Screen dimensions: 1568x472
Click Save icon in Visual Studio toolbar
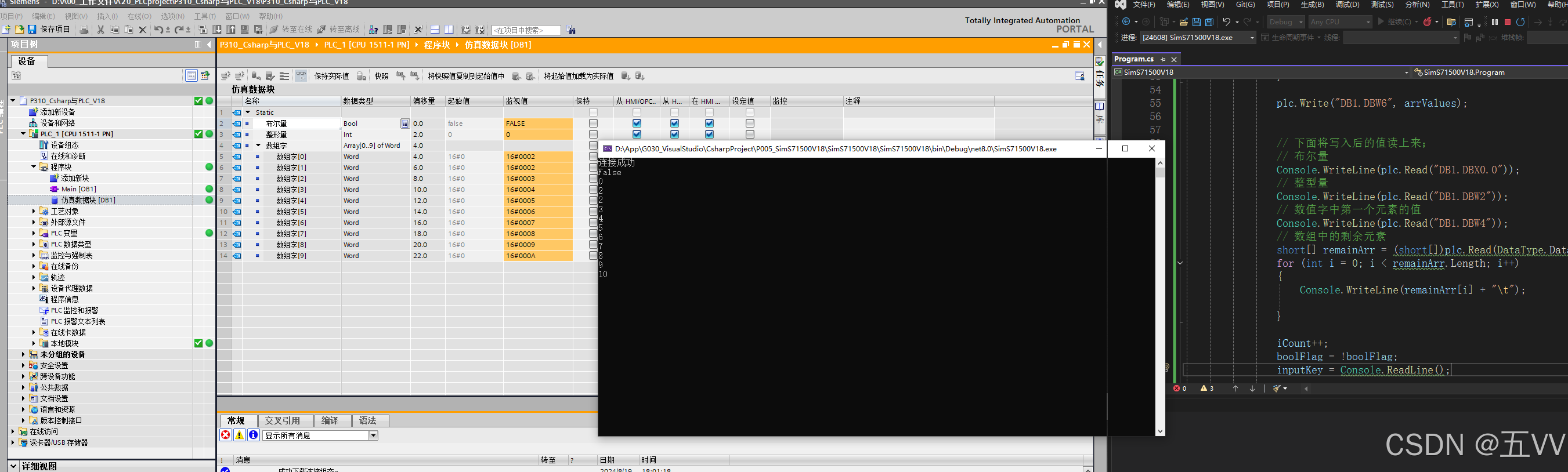pos(1197,22)
